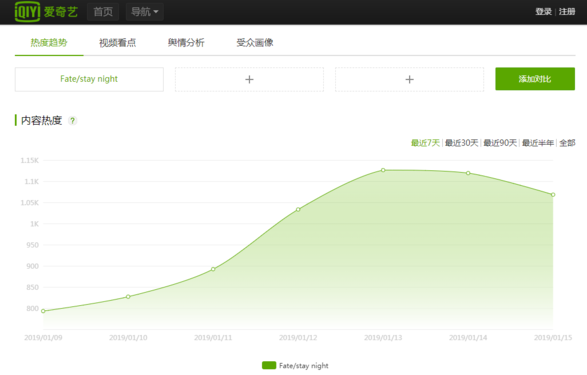Click the 2019/01/09 axis label
Screen dimensions: 587x375
click(x=43, y=338)
